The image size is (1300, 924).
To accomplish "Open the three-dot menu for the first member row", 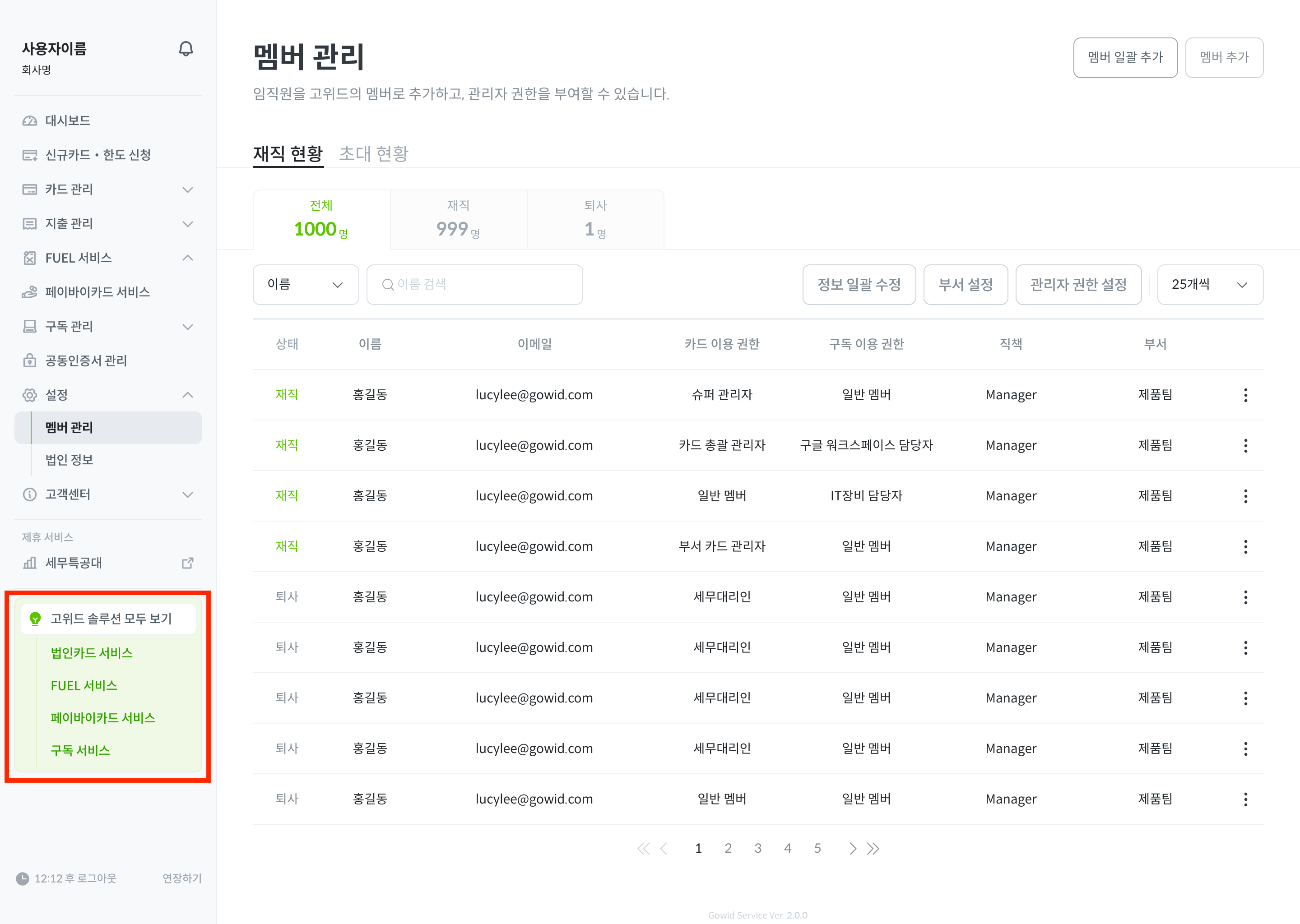I will click(x=1245, y=395).
